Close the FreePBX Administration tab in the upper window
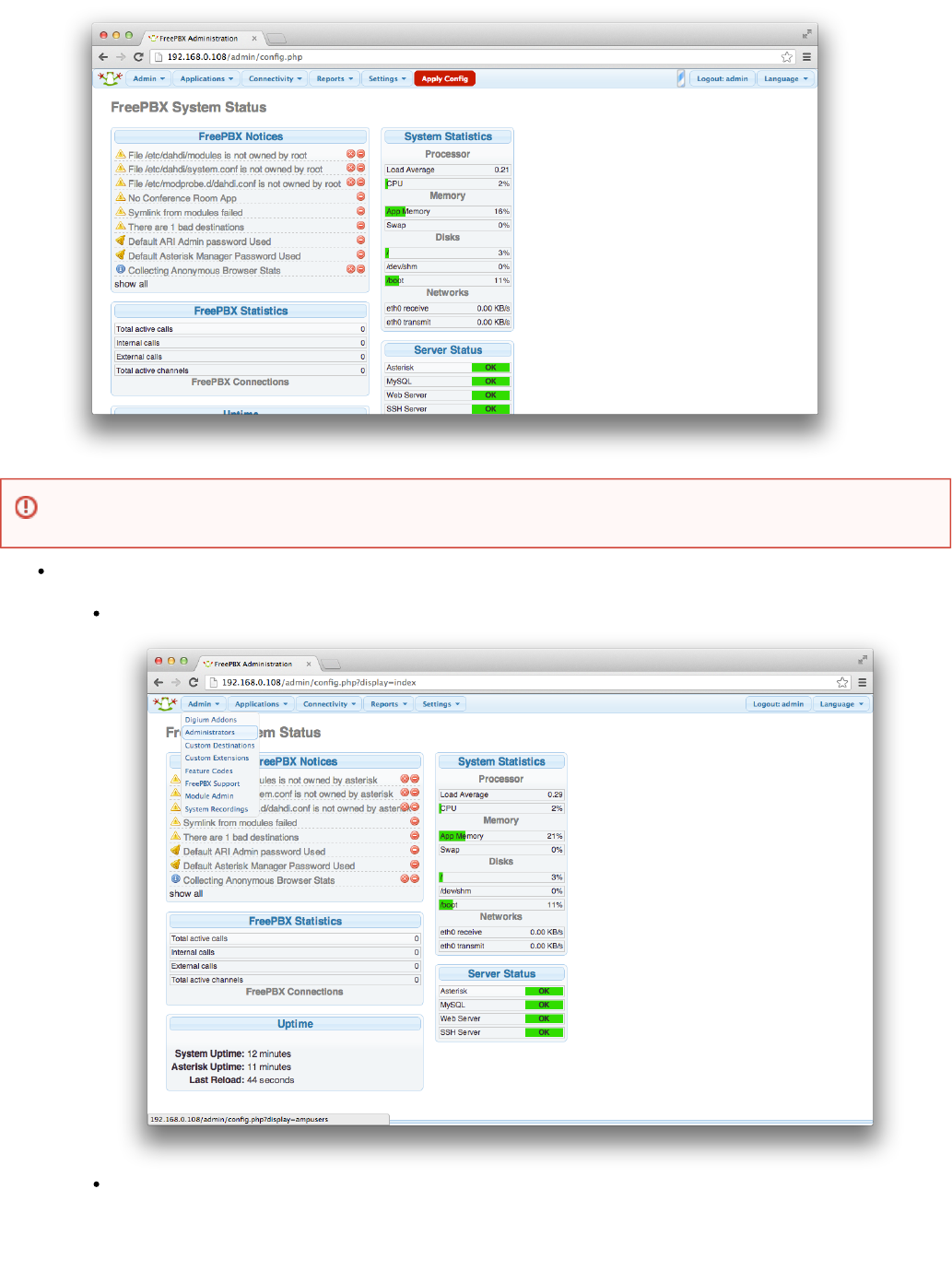This screenshot has height=1283, width=952. (254, 39)
